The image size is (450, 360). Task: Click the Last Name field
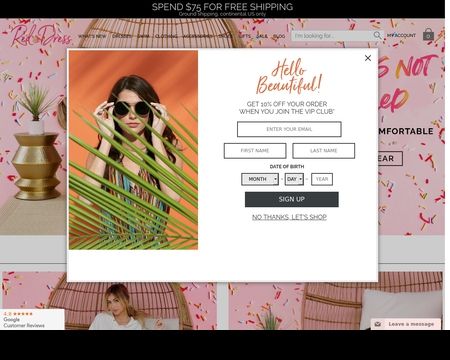pyautogui.click(x=324, y=151)
